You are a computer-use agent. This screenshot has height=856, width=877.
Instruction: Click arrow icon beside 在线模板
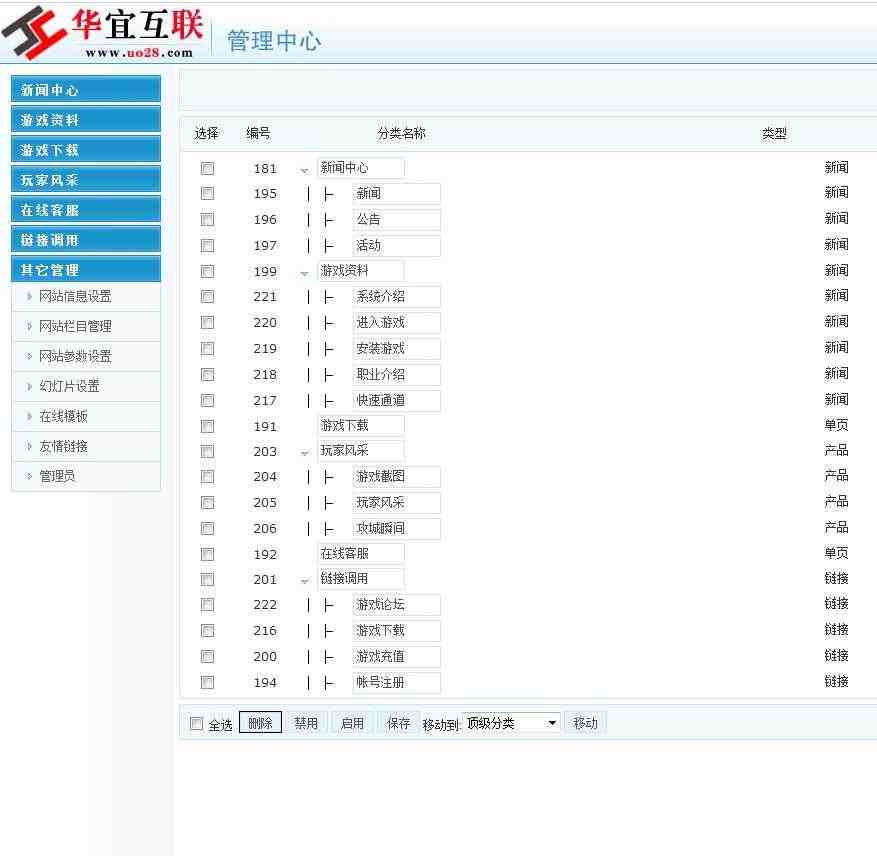click(x=30, y=416)
